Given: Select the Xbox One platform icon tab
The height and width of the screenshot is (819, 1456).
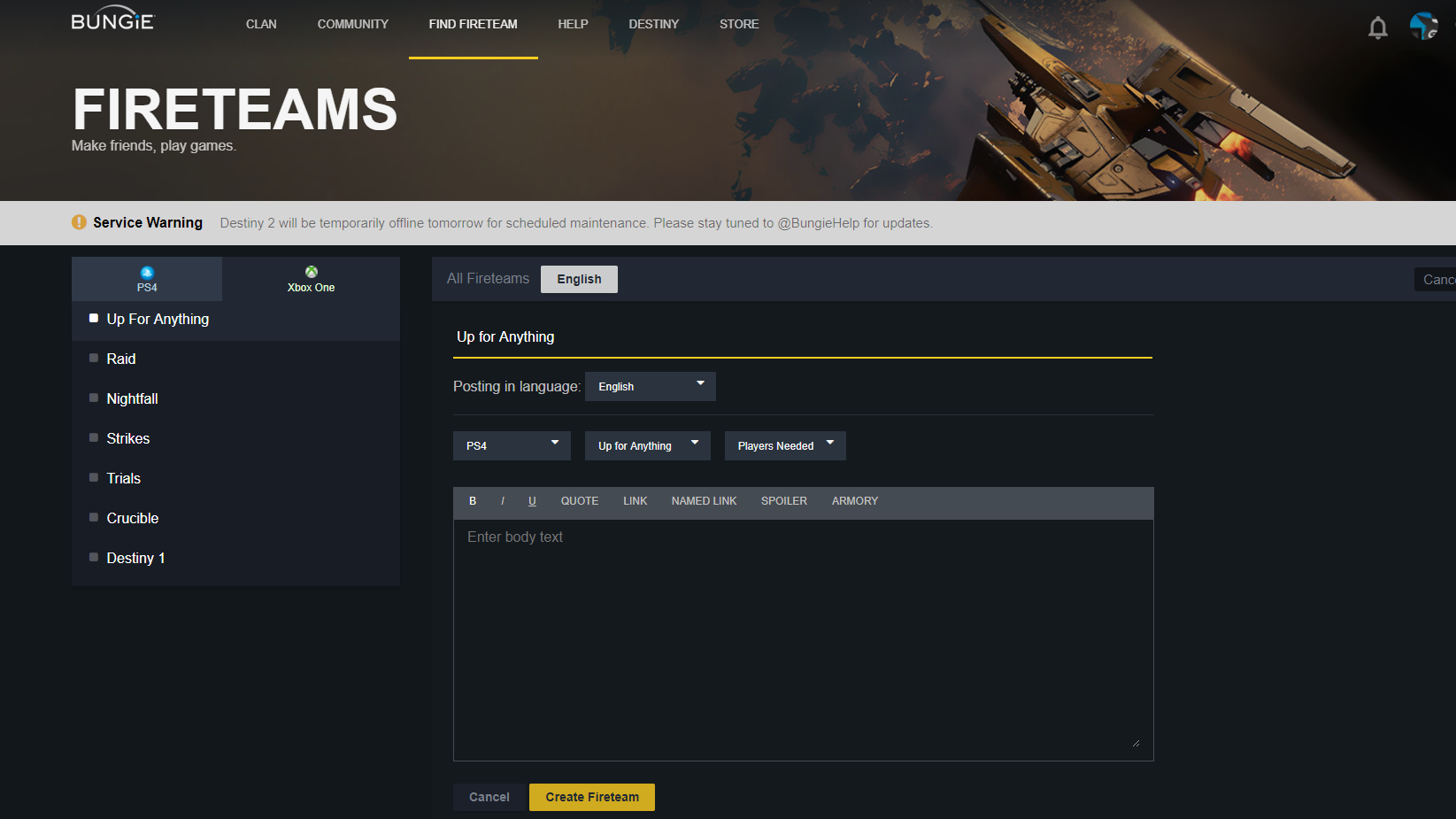Looking at the screenshot, I should 311,279.
